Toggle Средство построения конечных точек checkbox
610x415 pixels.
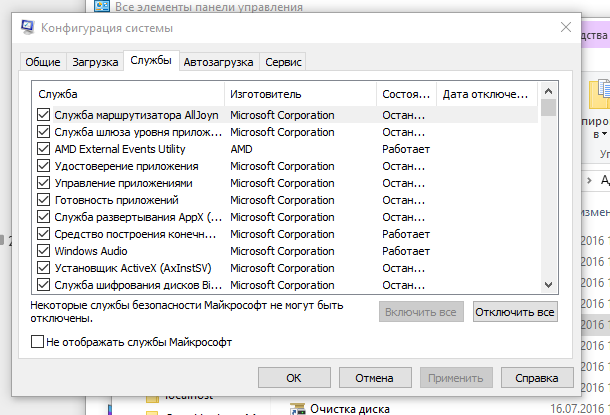43,234
